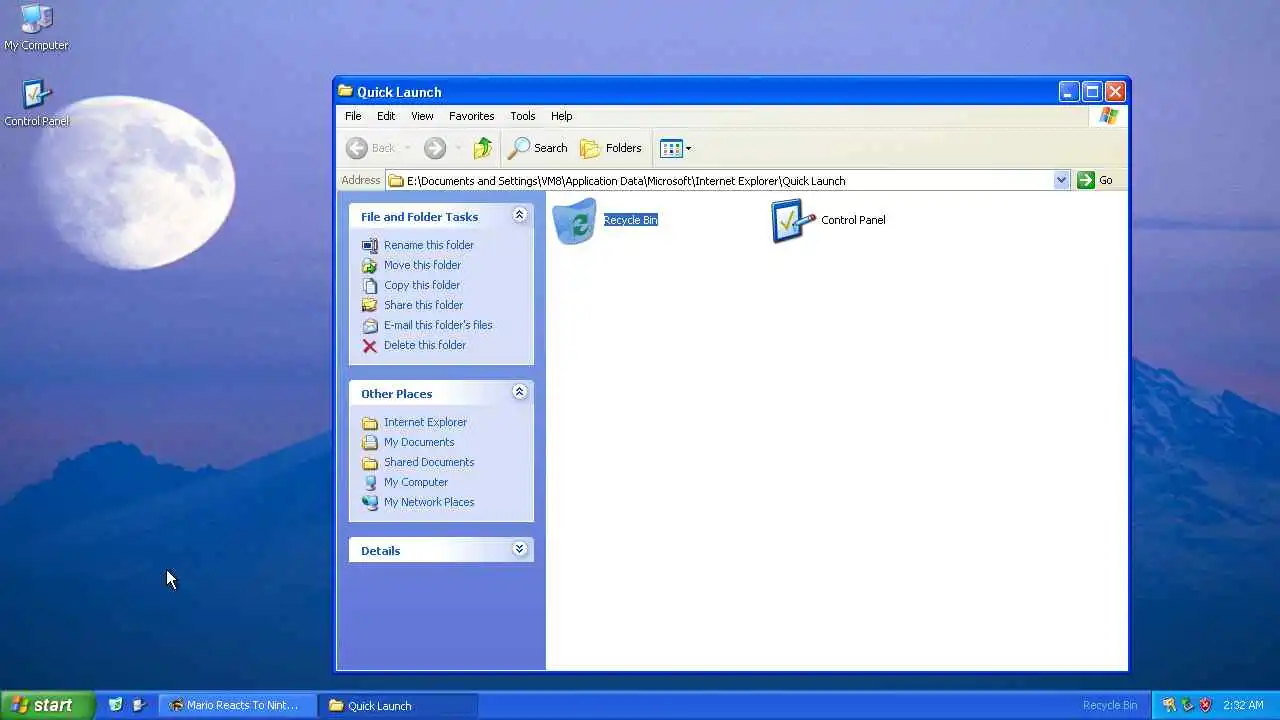The height and width of the screenshot is (720, 1280).
Task: Go back with the Back arrow
Action: (371, 148)
